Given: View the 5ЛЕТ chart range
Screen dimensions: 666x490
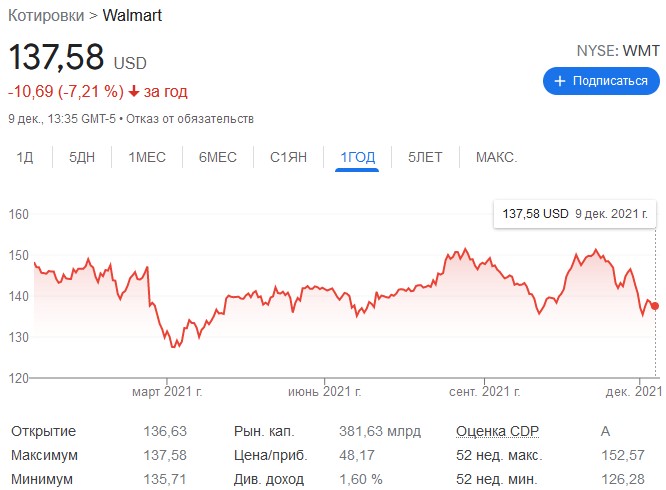Looking at the screenshot, I should (x=425, y=157).
